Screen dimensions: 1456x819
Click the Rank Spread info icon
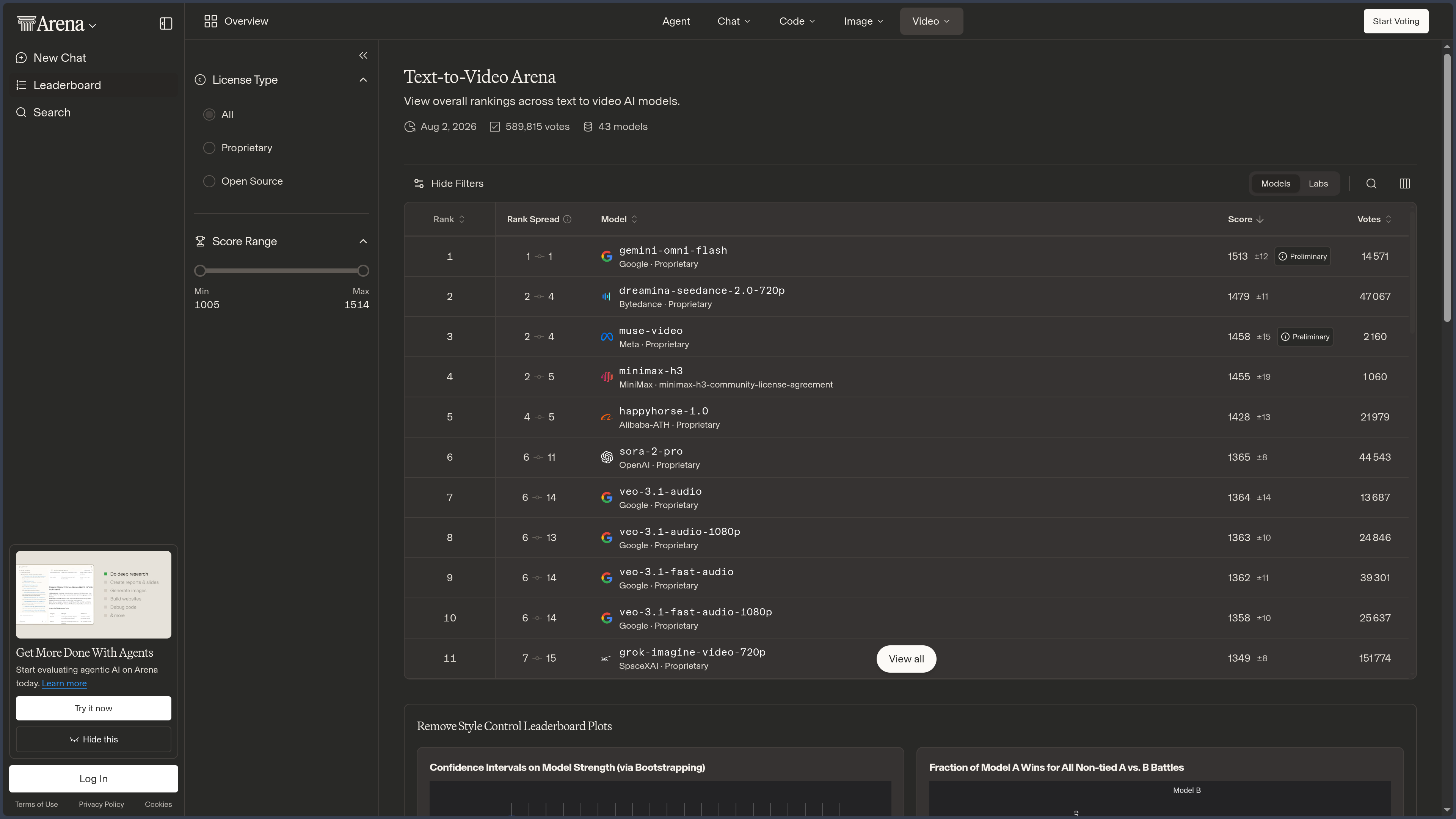[x=568, y=219]
